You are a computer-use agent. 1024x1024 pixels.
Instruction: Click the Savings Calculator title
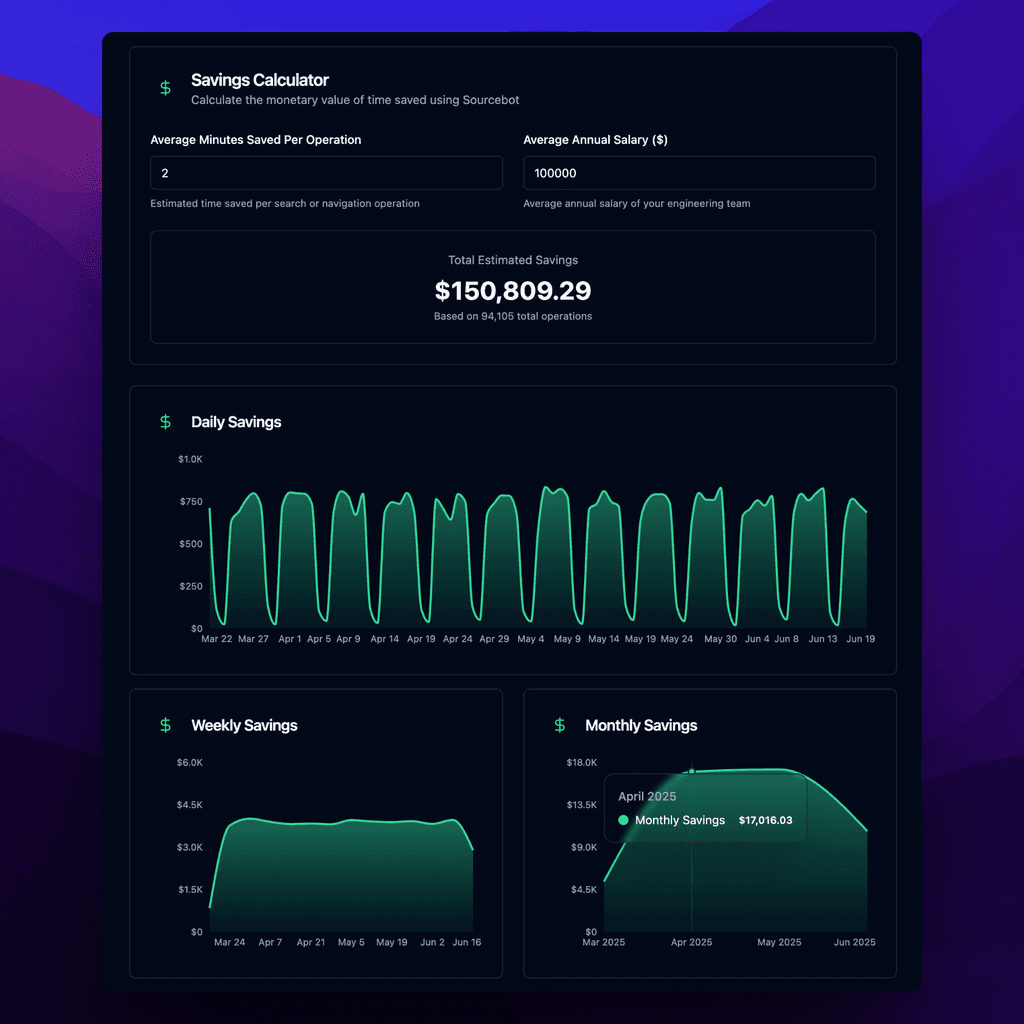(259, 80)
